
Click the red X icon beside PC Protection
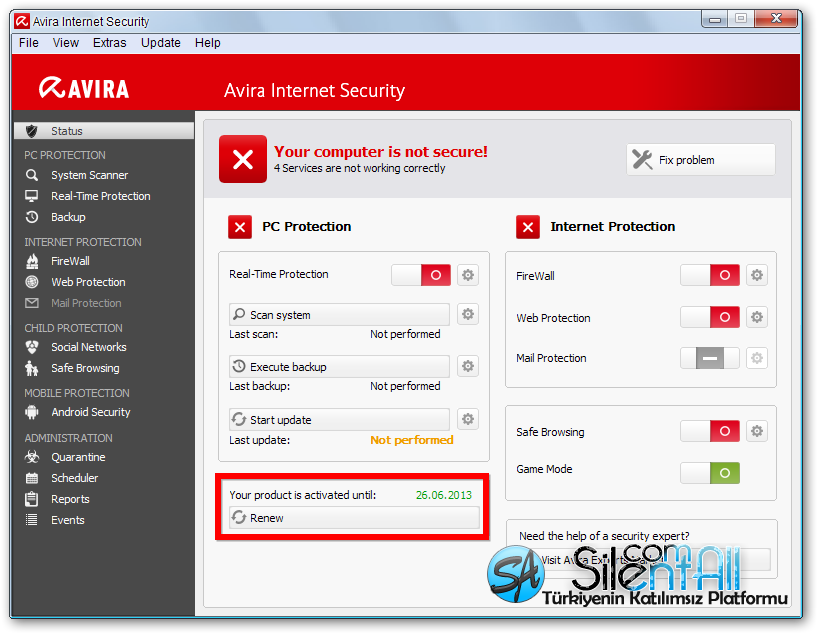[x=240, y=227]
